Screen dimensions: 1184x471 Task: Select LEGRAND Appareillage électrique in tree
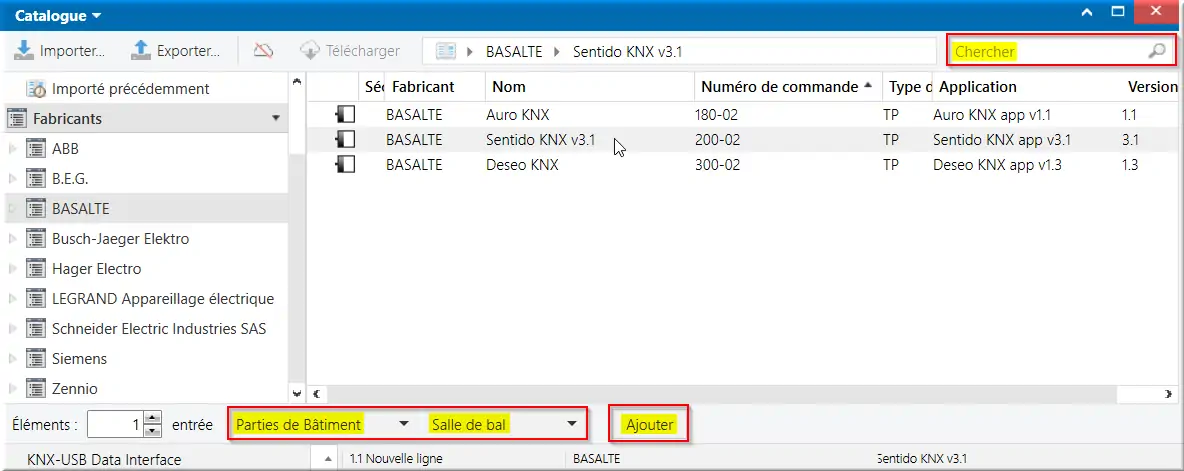coord(163,299)
